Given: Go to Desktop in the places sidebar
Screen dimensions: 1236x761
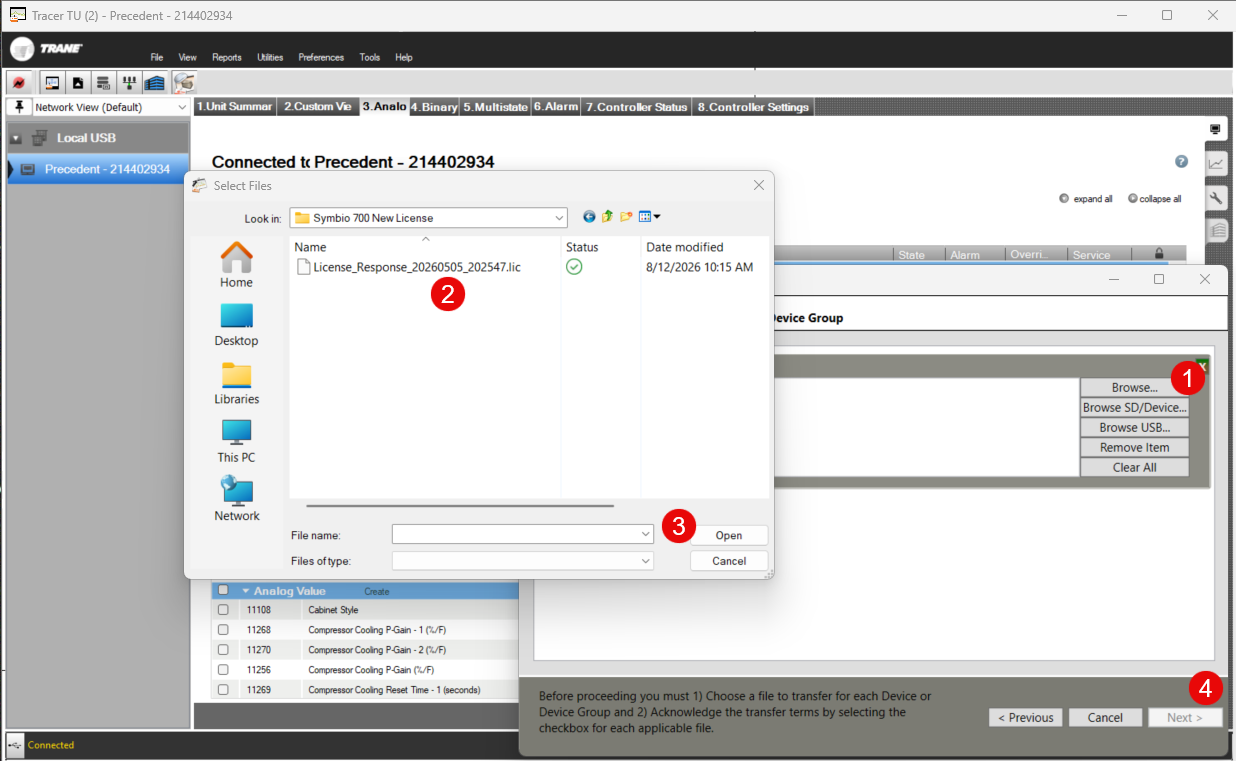Looking at the screenshot, I should pyautogui.click(x=236, y=325).
